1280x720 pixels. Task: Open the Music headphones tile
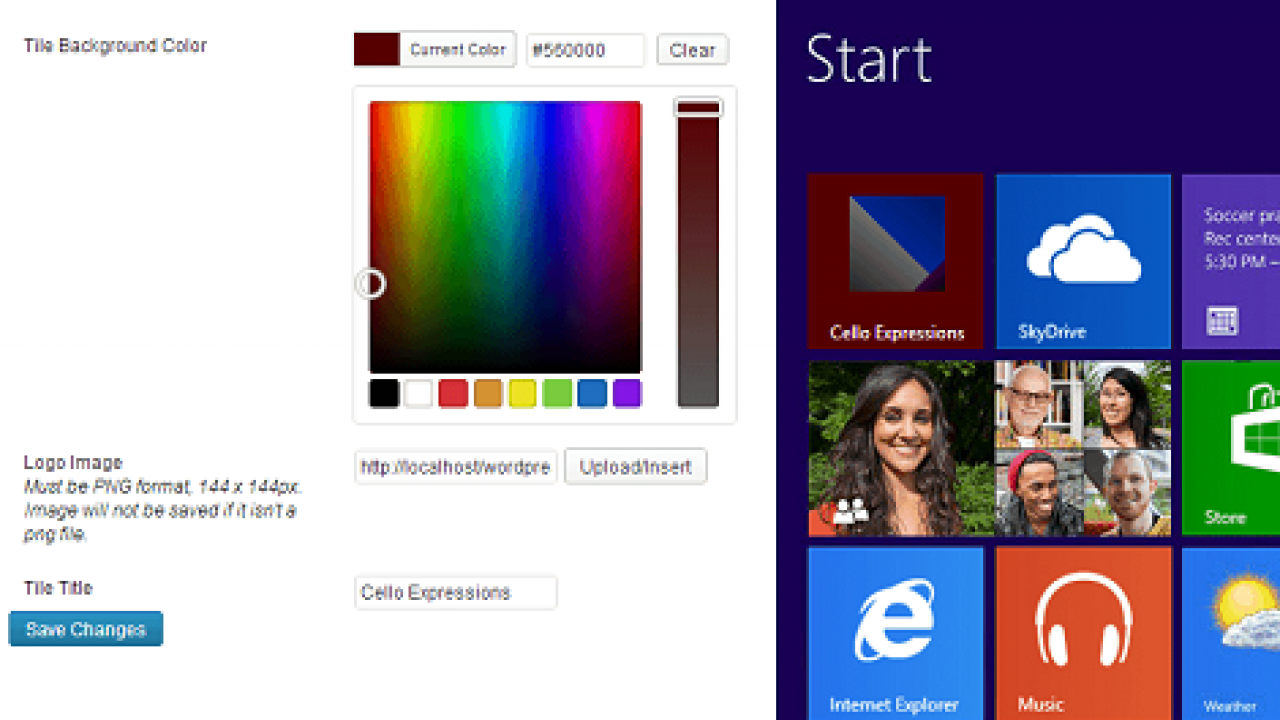point(1083,633)
